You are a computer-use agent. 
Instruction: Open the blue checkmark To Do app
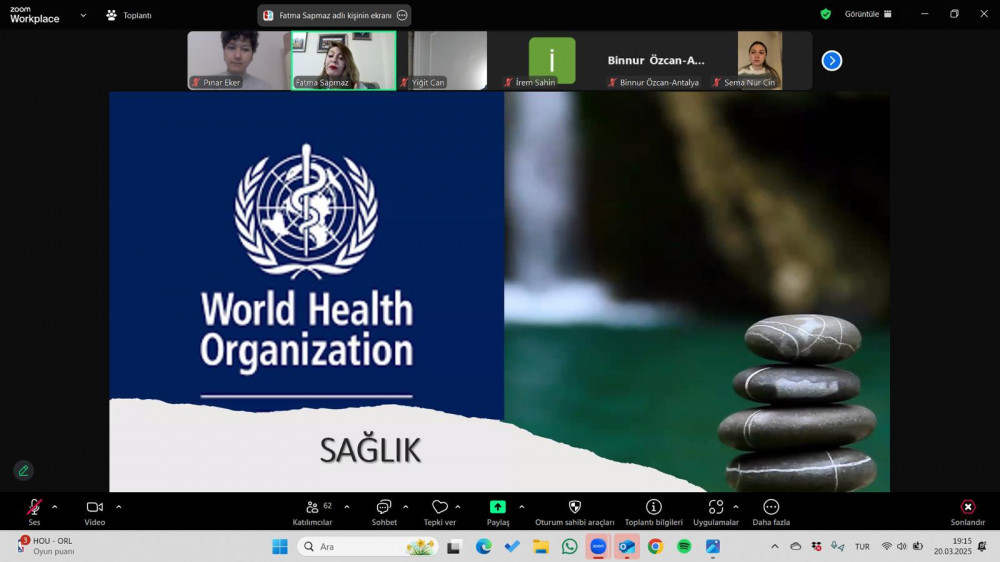(512, 547)
